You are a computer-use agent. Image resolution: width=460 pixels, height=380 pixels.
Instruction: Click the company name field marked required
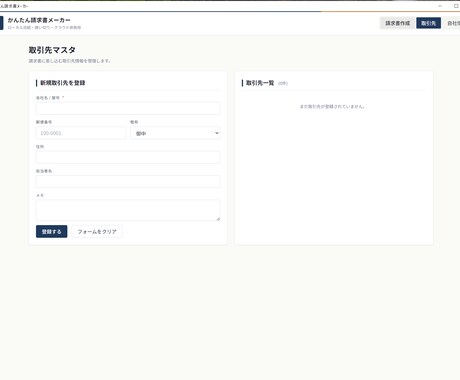[x=128, y=109]
